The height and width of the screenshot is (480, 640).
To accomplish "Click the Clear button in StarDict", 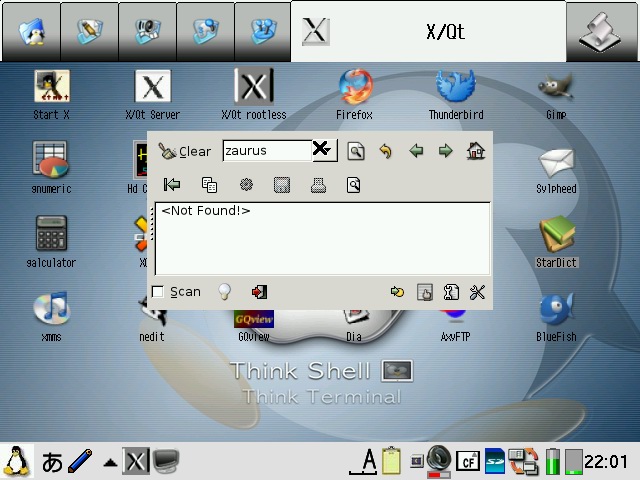I will (185, 152).
